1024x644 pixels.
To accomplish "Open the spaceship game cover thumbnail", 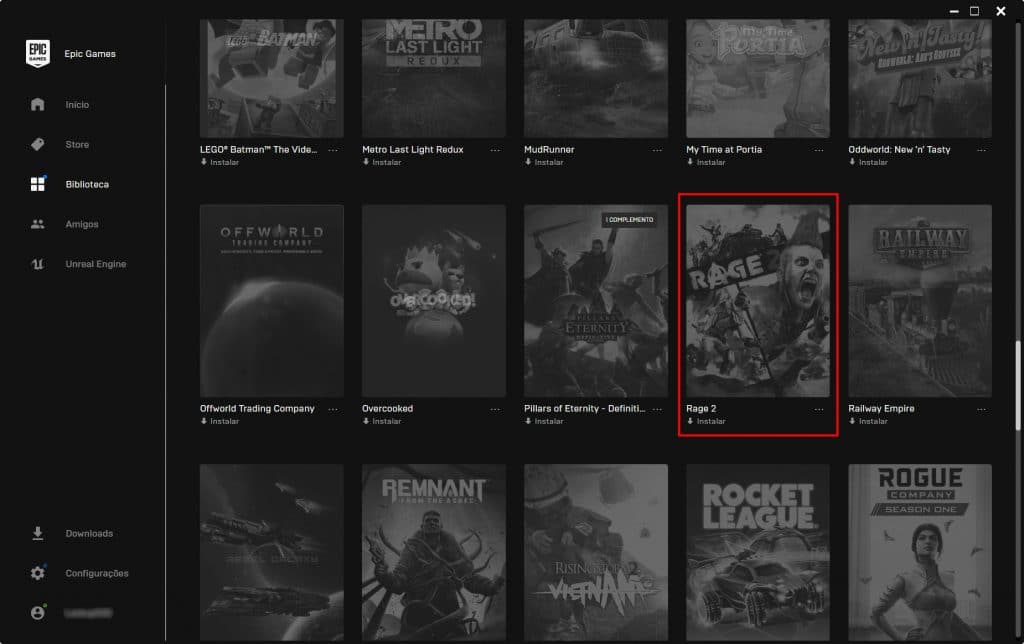I will click(x=272, y=553).
